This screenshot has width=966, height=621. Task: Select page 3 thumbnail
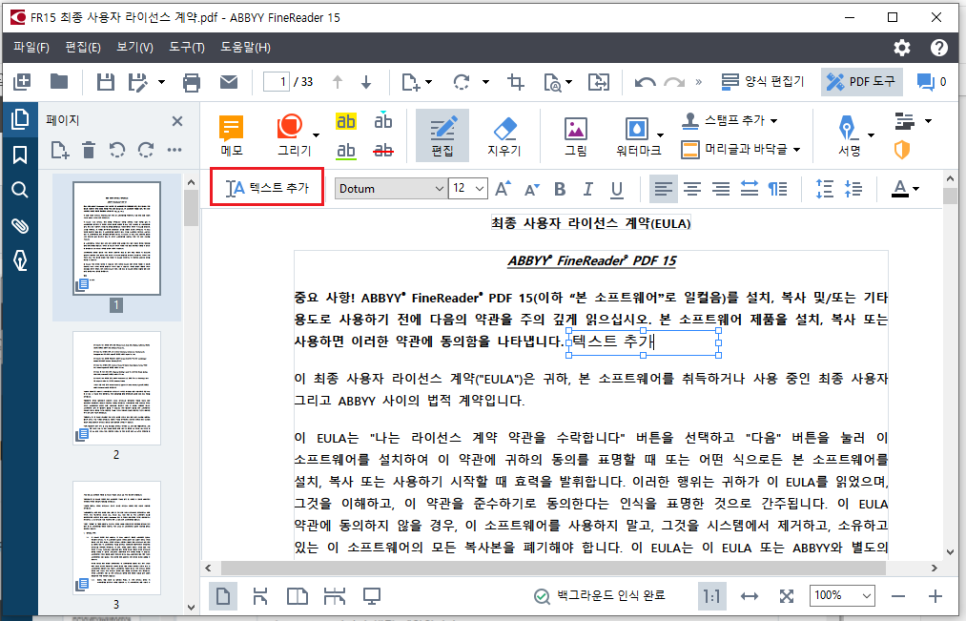tap(116, 538)
